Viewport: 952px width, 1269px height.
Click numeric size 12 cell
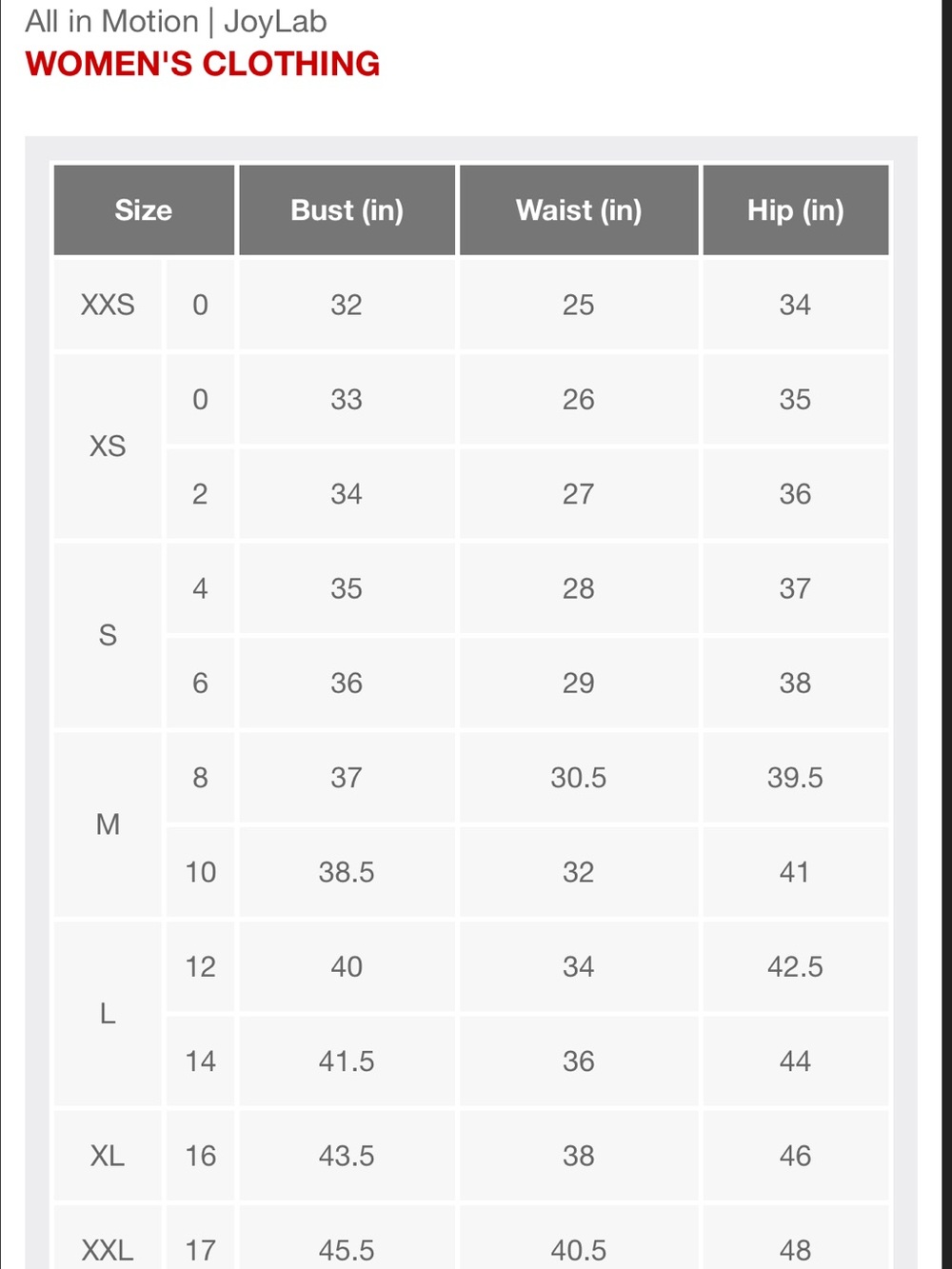[200, 966]
